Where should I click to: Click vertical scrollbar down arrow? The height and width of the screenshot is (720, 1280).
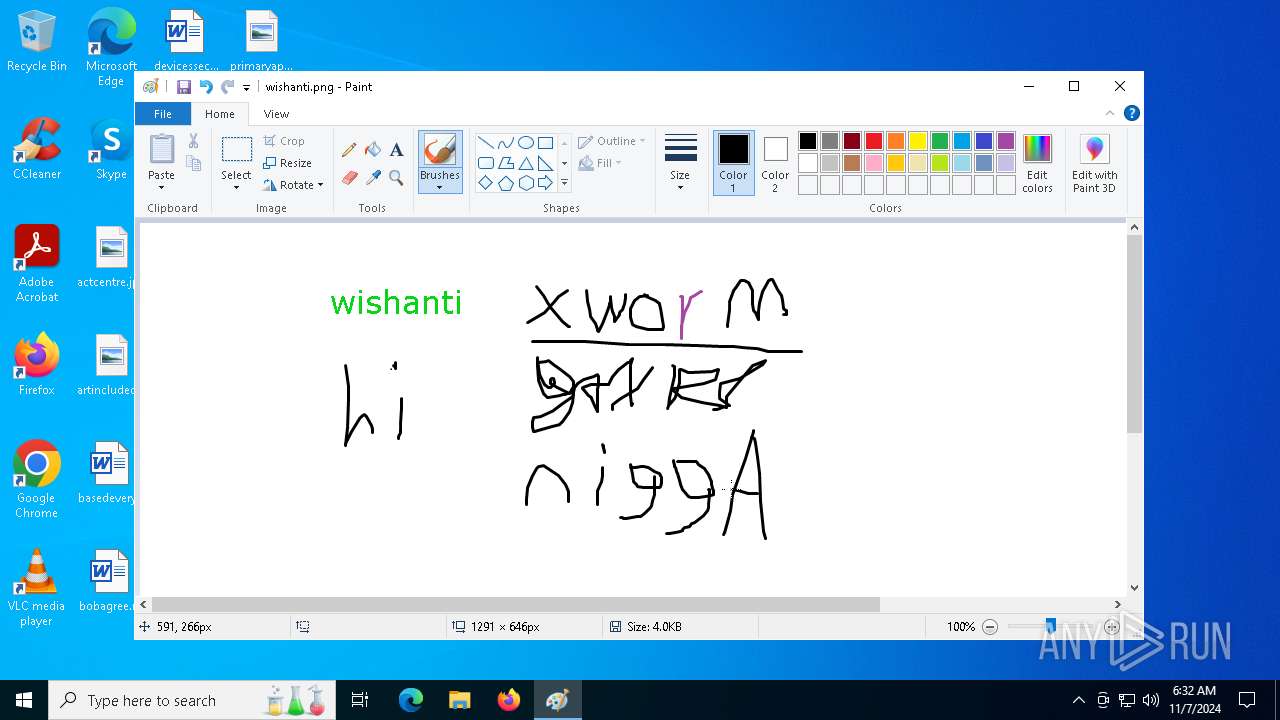tap(1134, 588)
